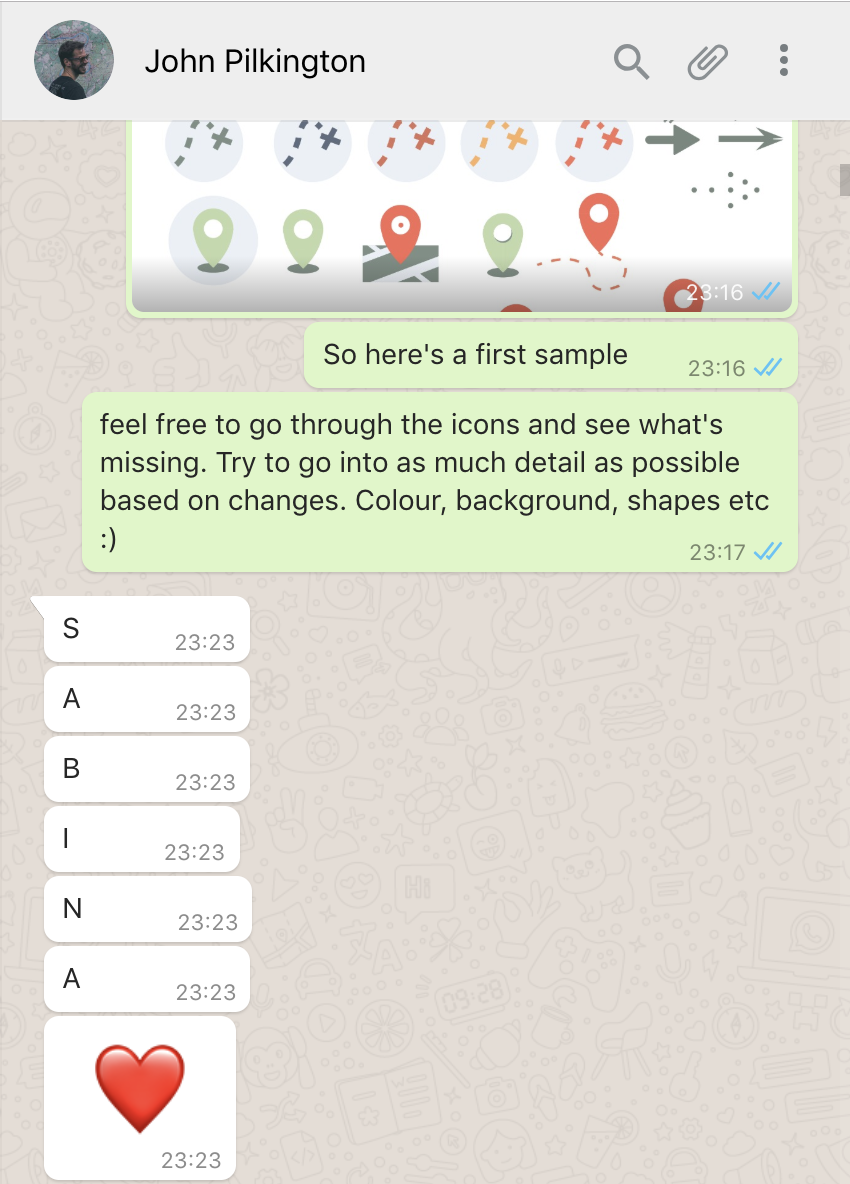Open the search icon in chat header
The width and height of the screenshot is (850, 1184).
(x=631, y=61)
